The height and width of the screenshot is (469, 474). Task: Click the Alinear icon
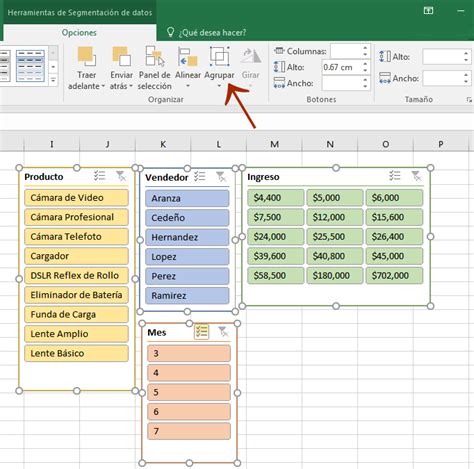[188, 56]
